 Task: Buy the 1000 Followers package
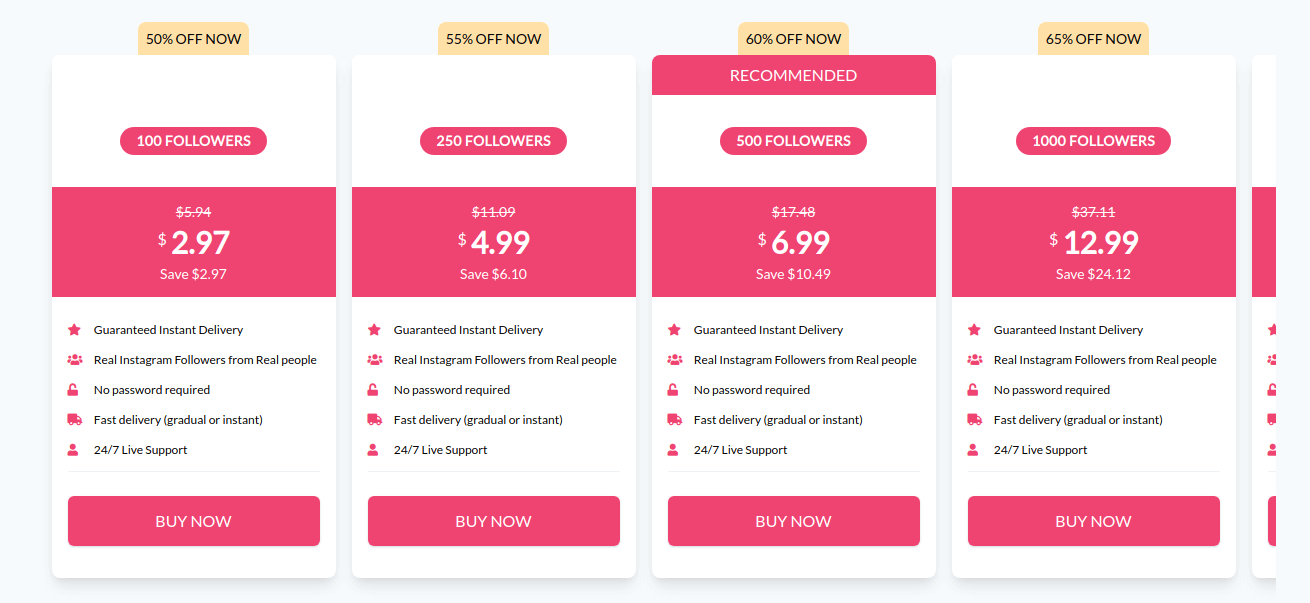pyautogui.click(x=1094, y=521)
